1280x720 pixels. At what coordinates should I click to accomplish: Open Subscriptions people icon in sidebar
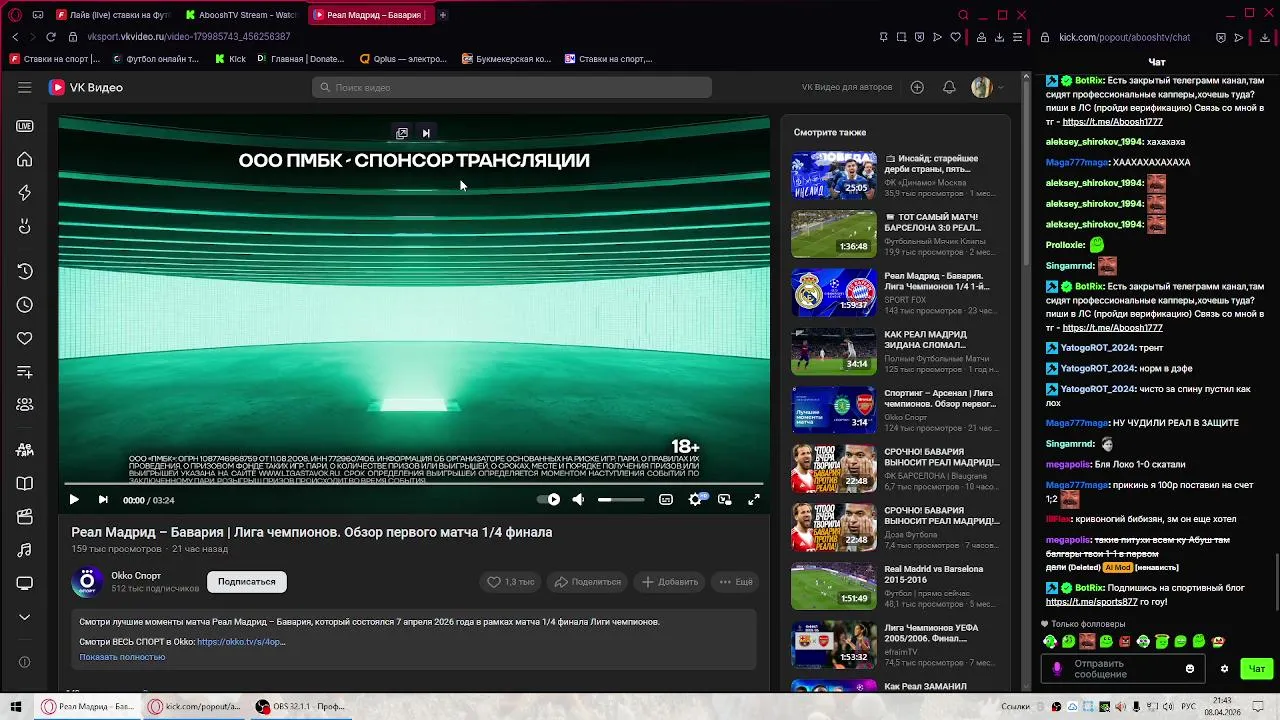25,405
